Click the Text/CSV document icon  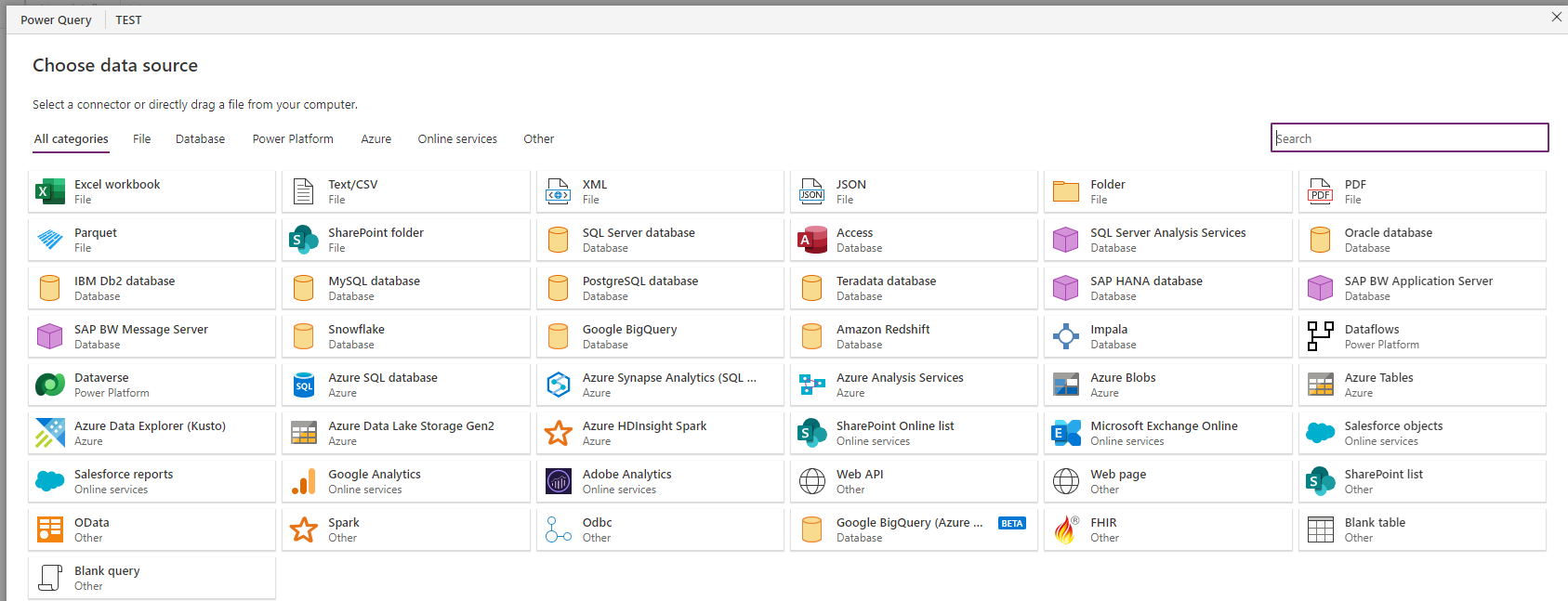304,191
